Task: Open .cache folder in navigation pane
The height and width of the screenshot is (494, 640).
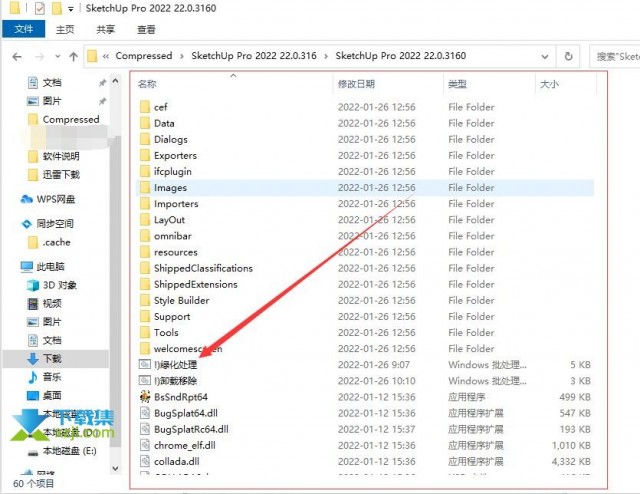Action: 49,243
